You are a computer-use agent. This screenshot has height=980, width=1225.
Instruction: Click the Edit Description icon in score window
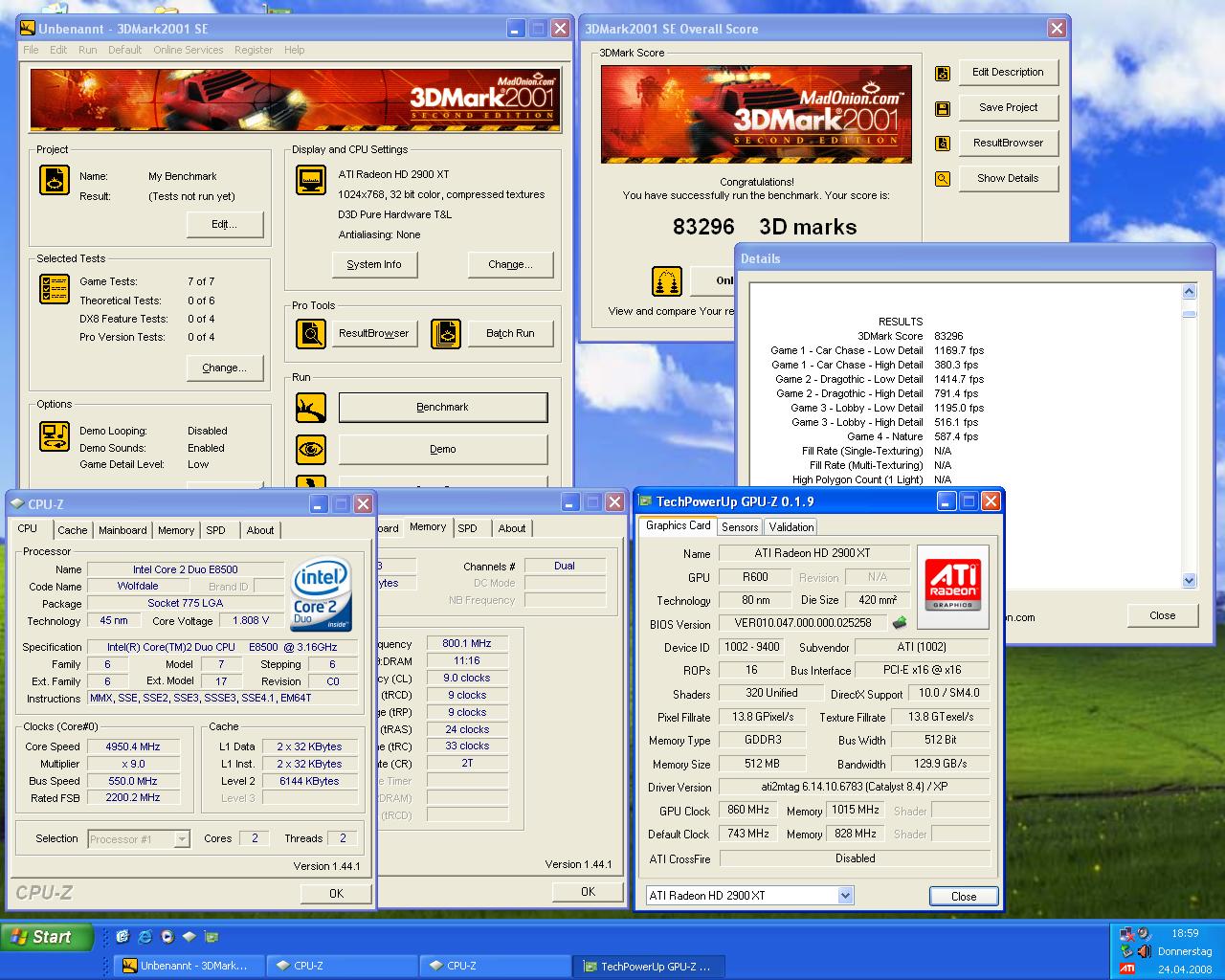(943, 73)
